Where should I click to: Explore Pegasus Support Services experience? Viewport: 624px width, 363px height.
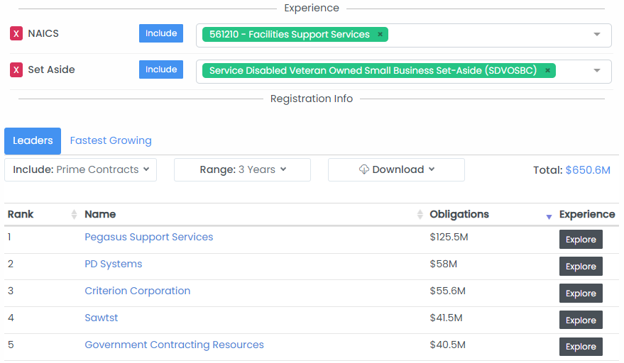coord(581,240)
